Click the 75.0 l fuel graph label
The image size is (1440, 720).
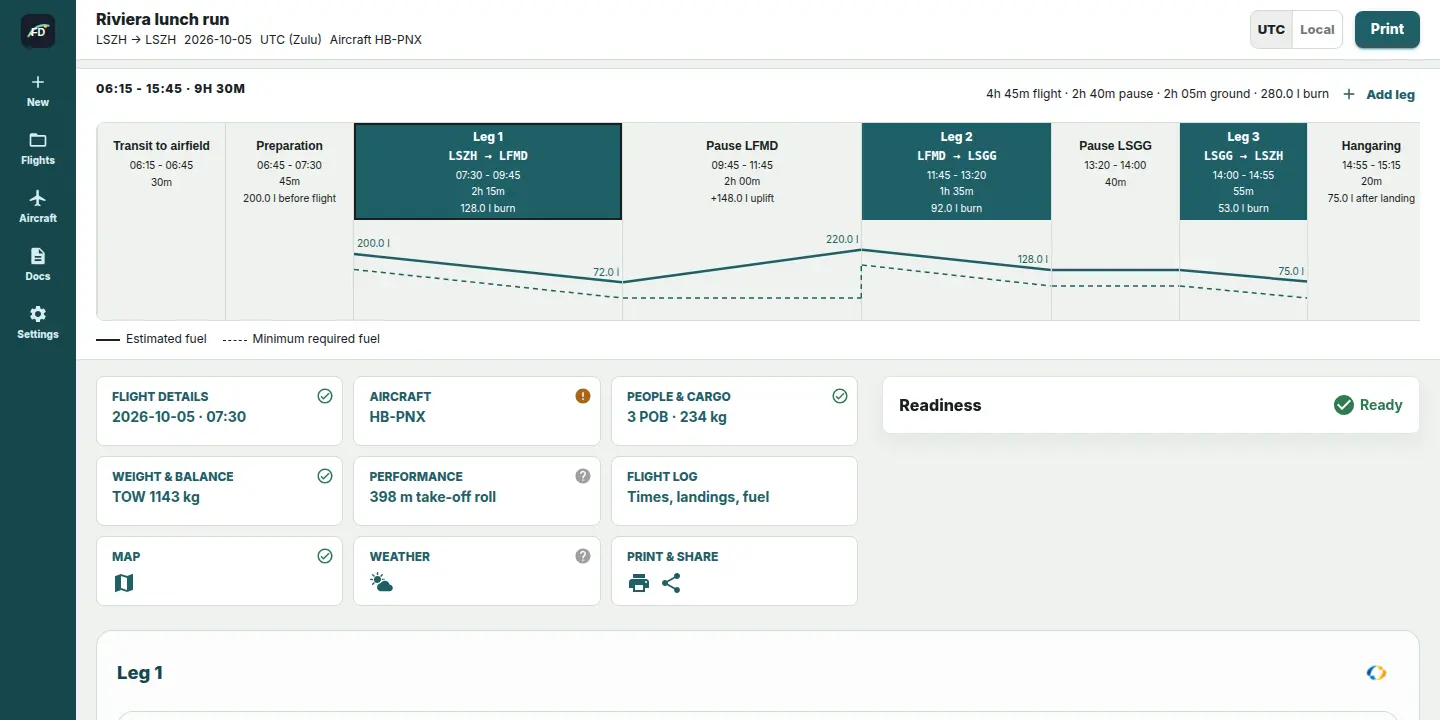coord(1291,271)
